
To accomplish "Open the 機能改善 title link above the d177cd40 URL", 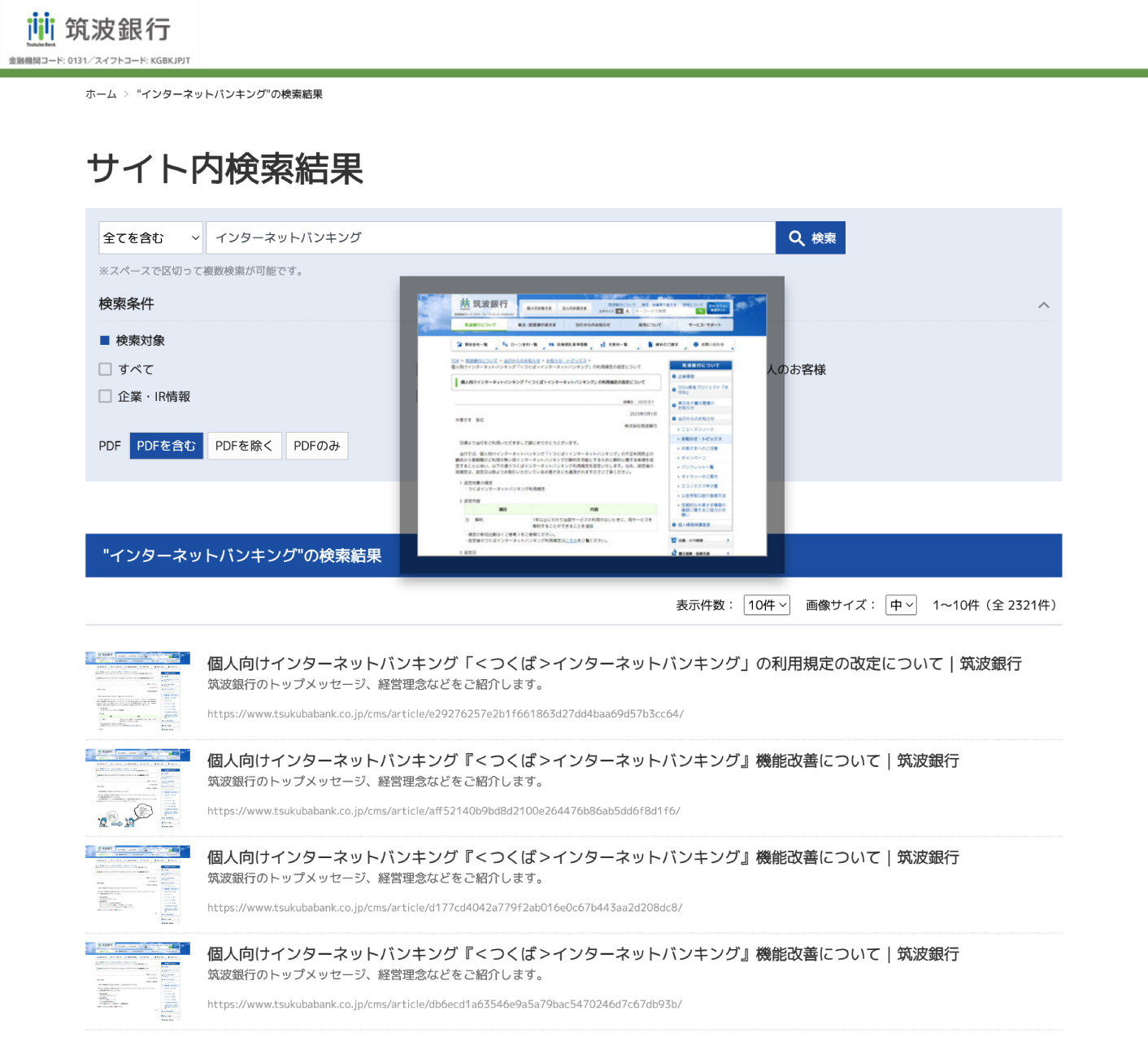I will (583, 857).
